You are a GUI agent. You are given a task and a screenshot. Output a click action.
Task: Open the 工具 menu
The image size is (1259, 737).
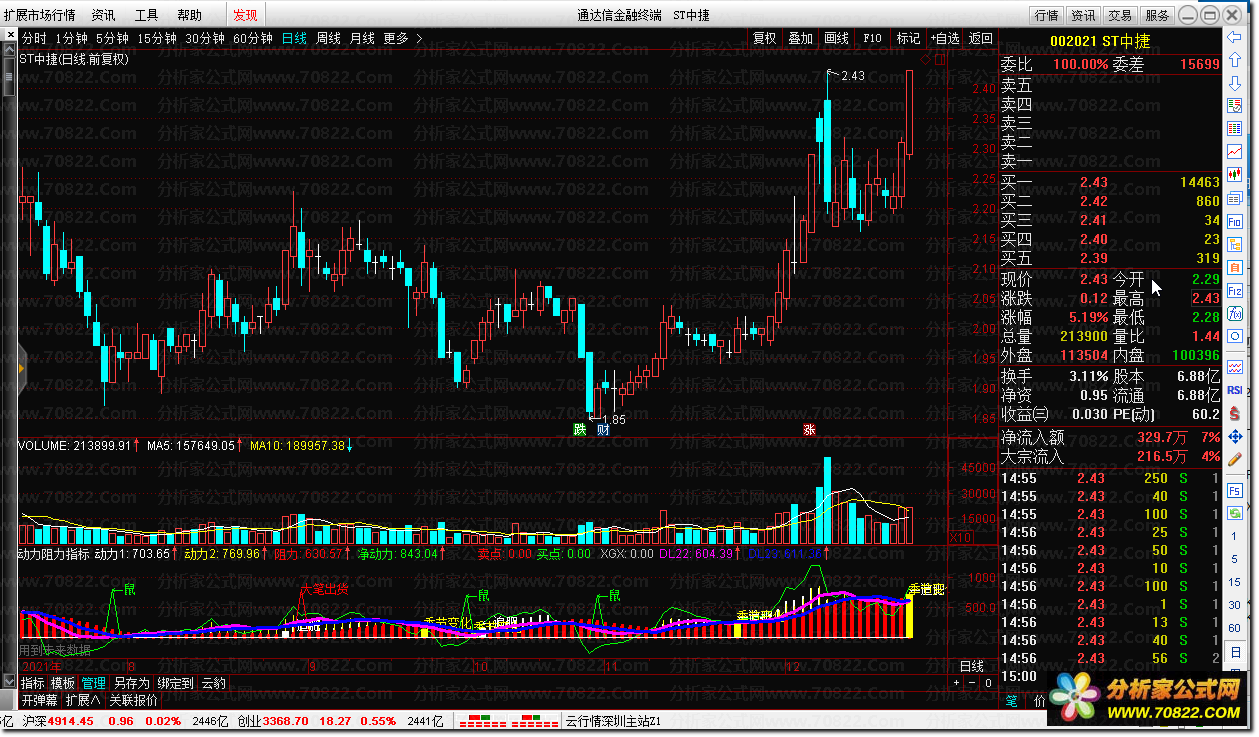click(x=146, y=15)
